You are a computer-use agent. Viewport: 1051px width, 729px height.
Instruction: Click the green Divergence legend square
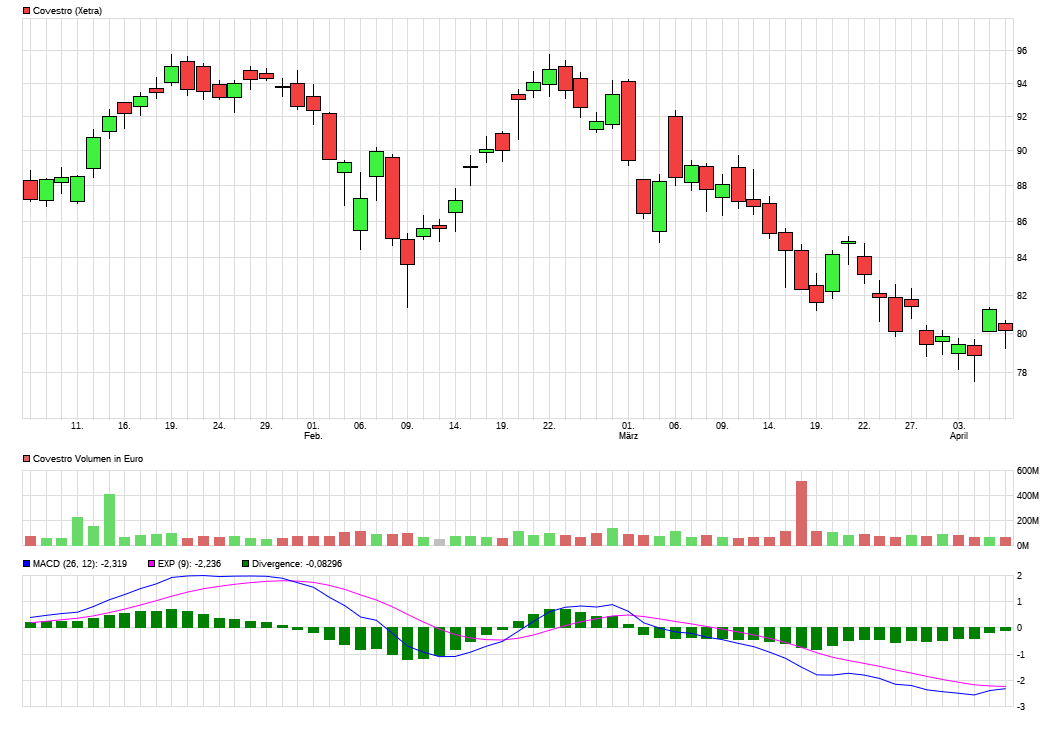point(246,564)
